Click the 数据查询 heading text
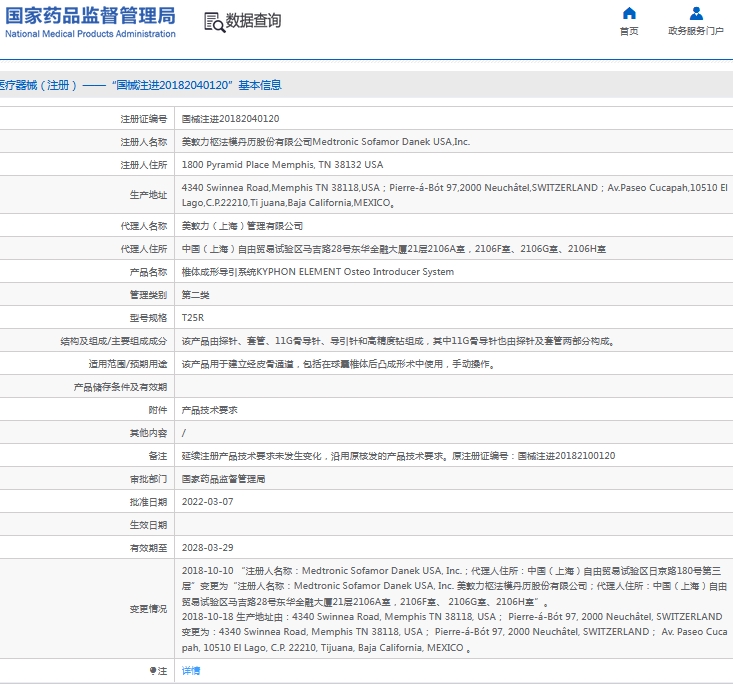Screen dimensions: 733x684 click(253, 21)
